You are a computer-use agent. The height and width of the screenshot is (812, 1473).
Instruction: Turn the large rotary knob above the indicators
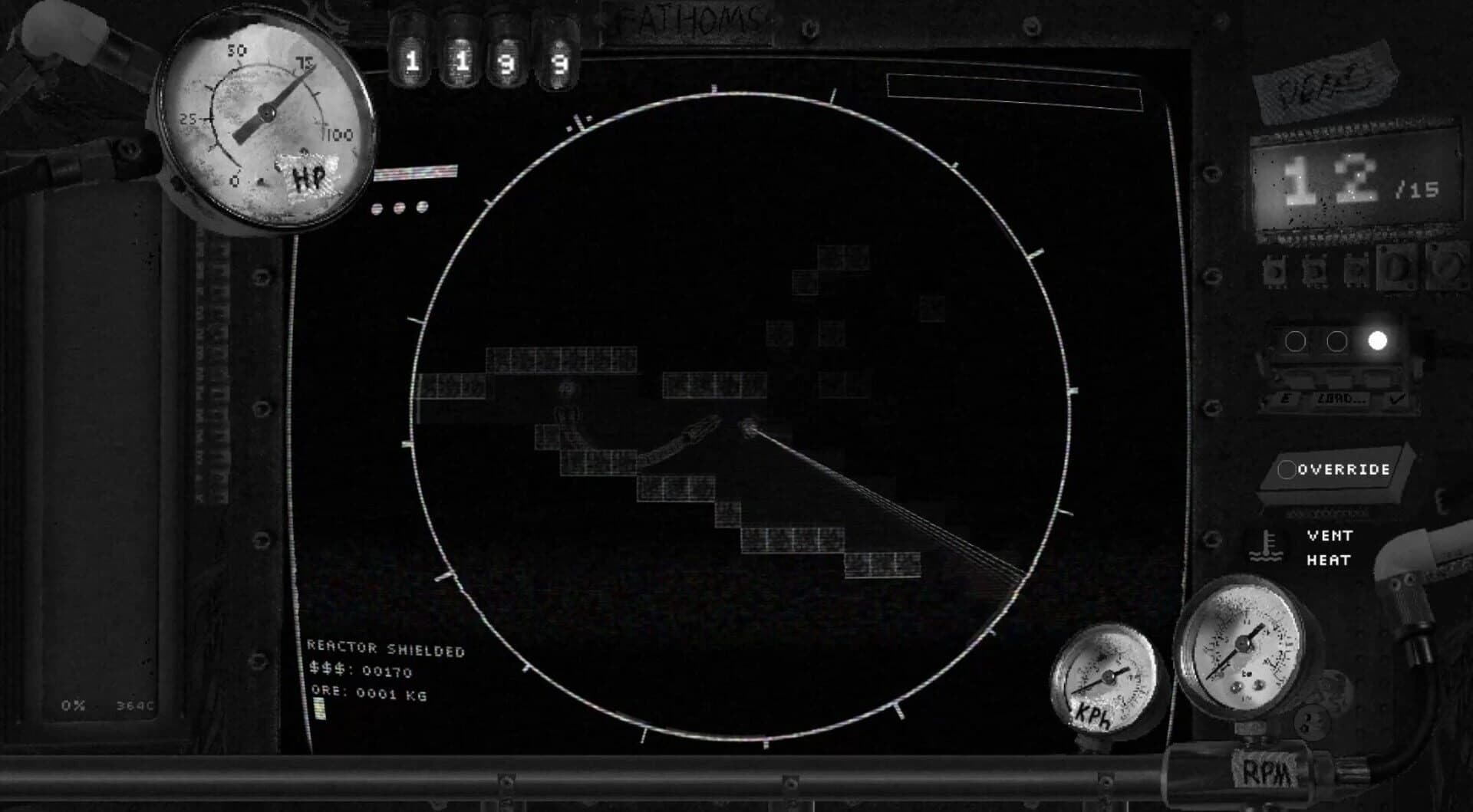click(1397, 268)
